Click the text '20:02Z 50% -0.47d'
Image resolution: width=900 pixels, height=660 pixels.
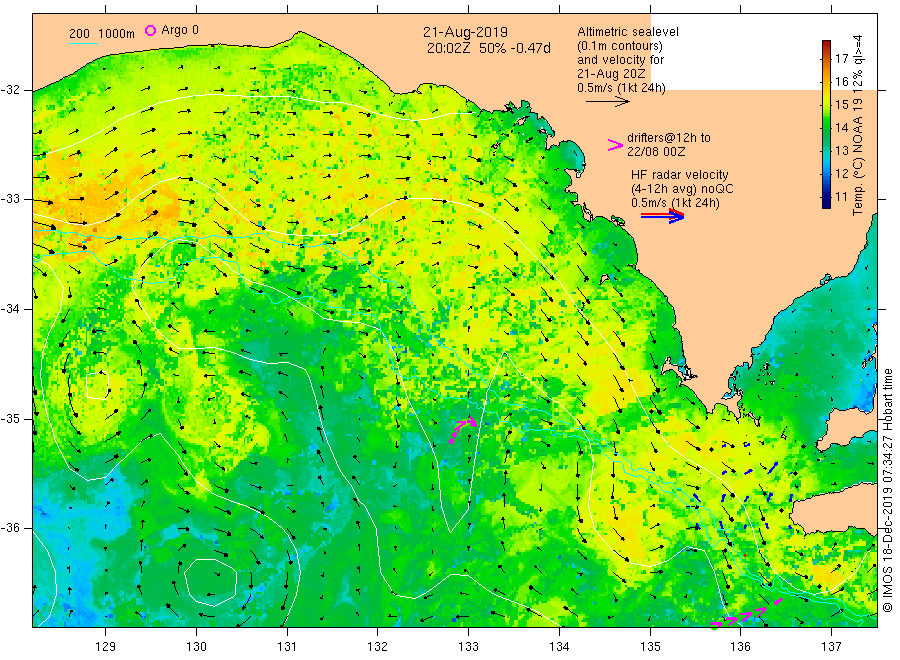click(488, 48)
